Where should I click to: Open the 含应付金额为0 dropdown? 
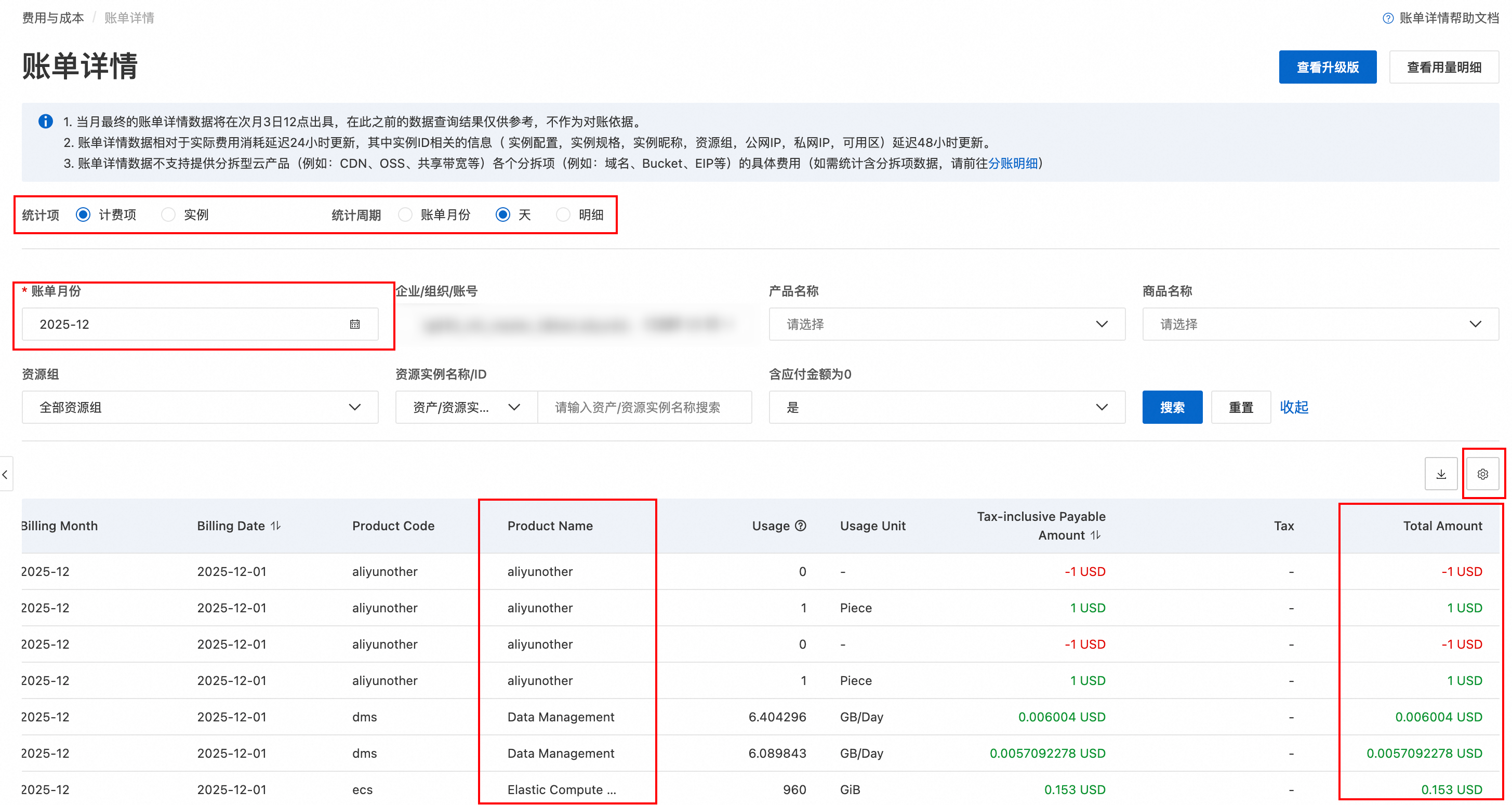[946, 407]
